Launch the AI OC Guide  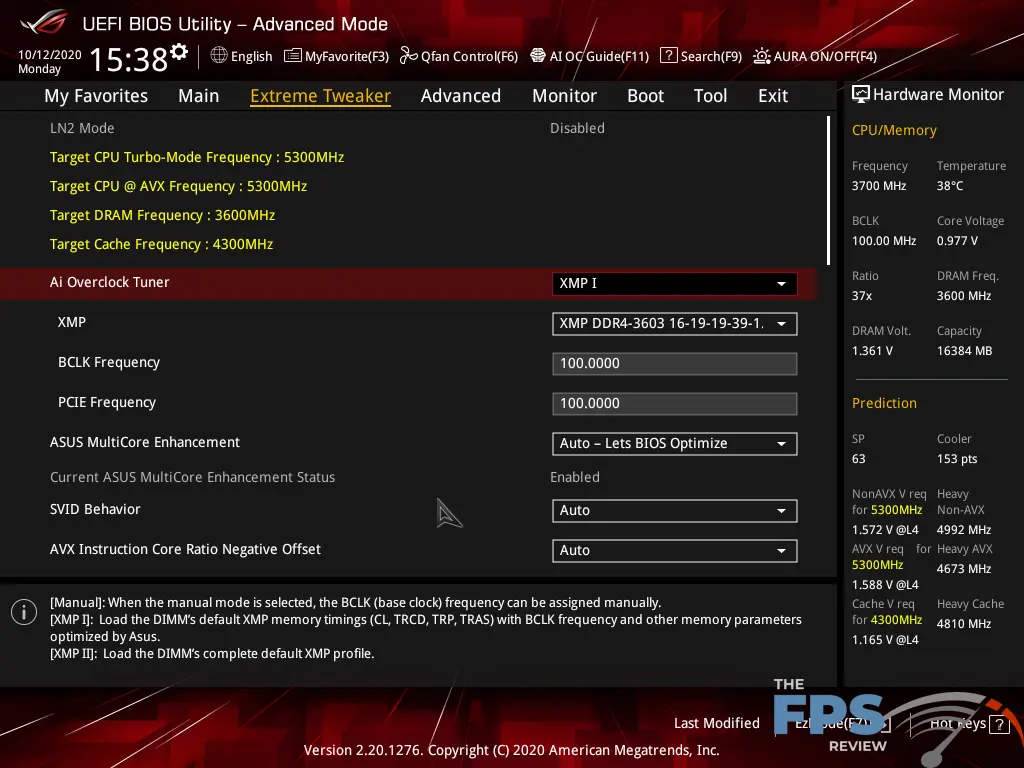pos(589,56)
